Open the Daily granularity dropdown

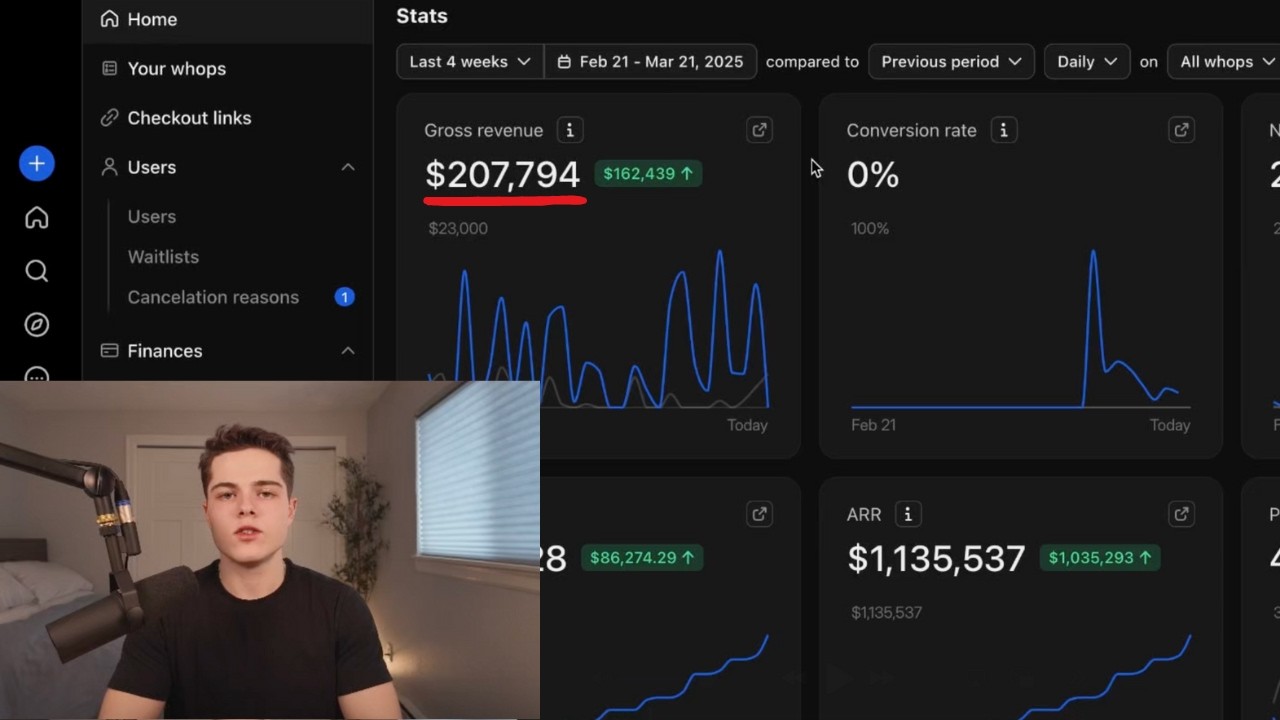coord(1087,62)
